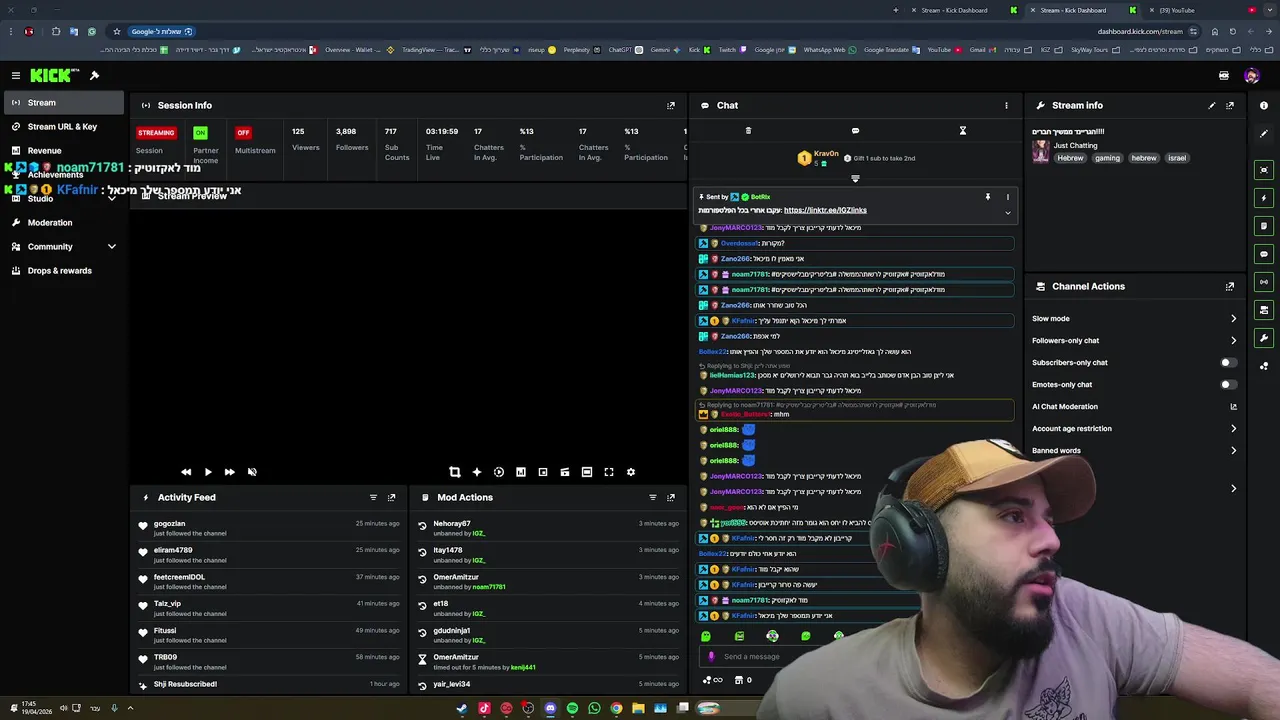This screenshot has width=1280, height=720.
Task: Toggle the lightning activity widget in right rail
Action: (1264, 198)
